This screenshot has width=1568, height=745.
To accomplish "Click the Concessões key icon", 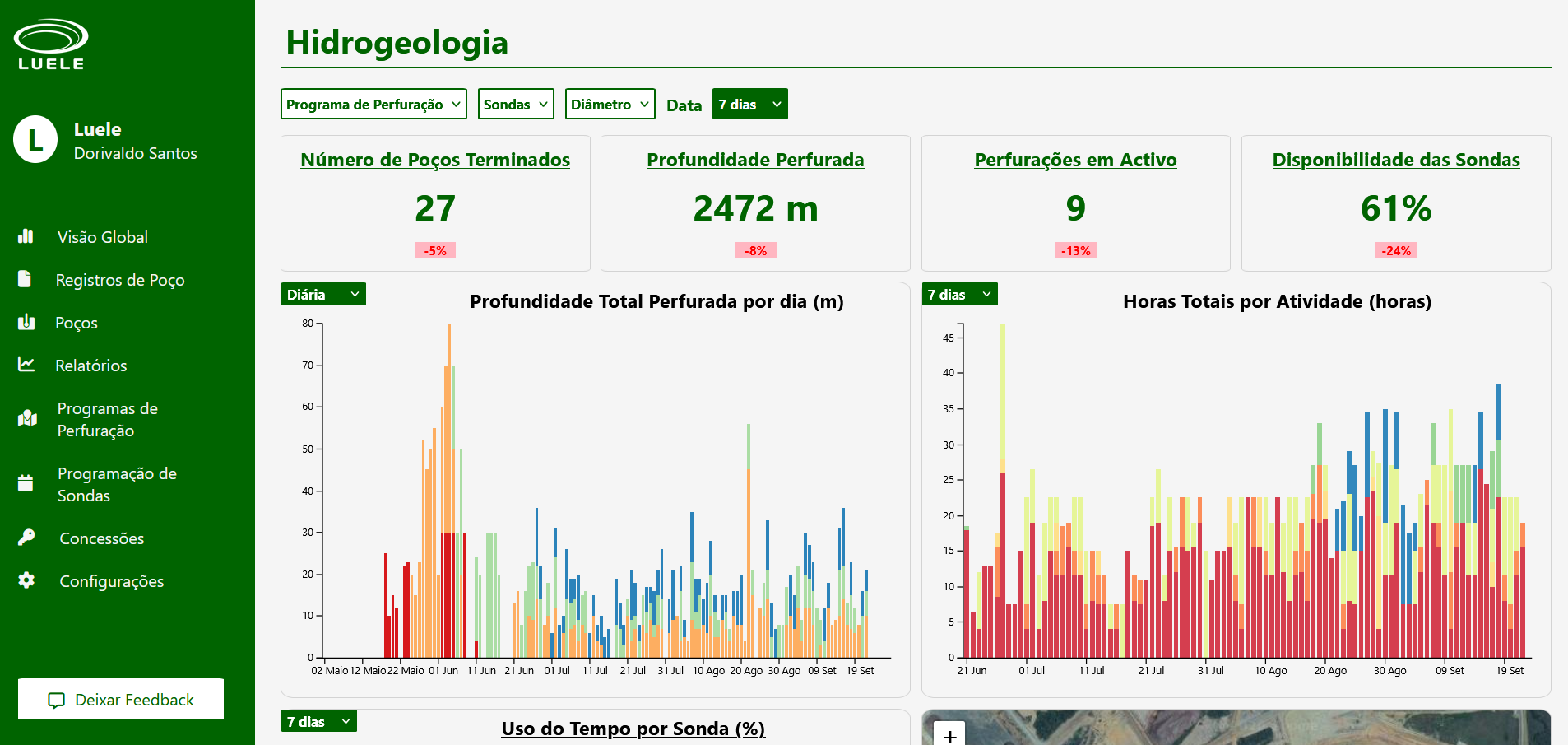I will 26,538.
